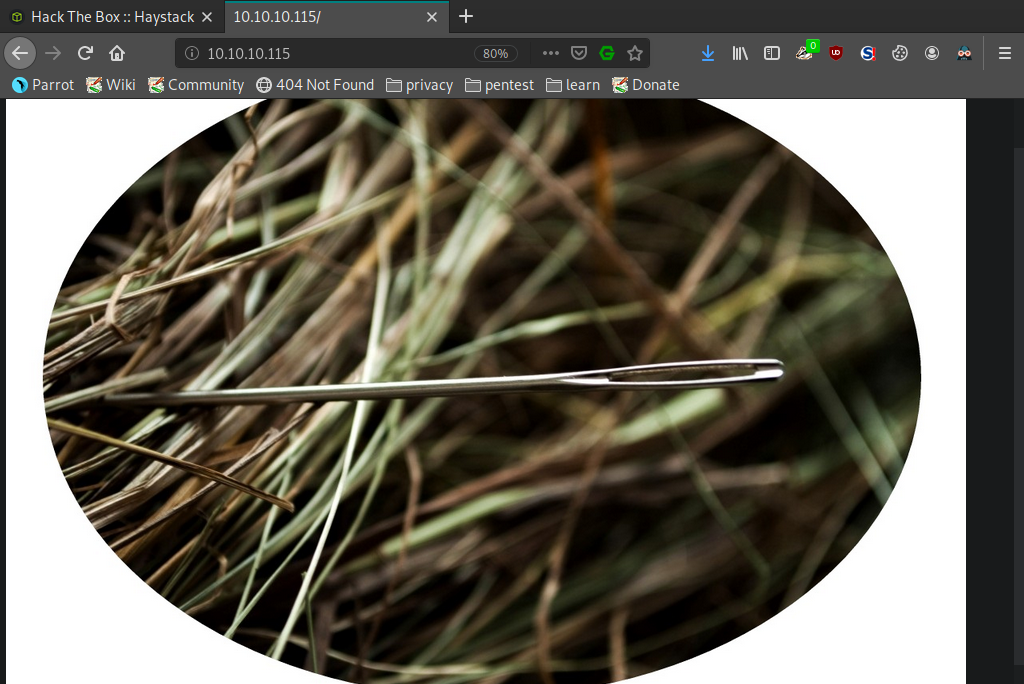Viewport: 1024px width, 684px height.
Task: Reset the 80% zoom level badge
Action: (x=496, y=54)
